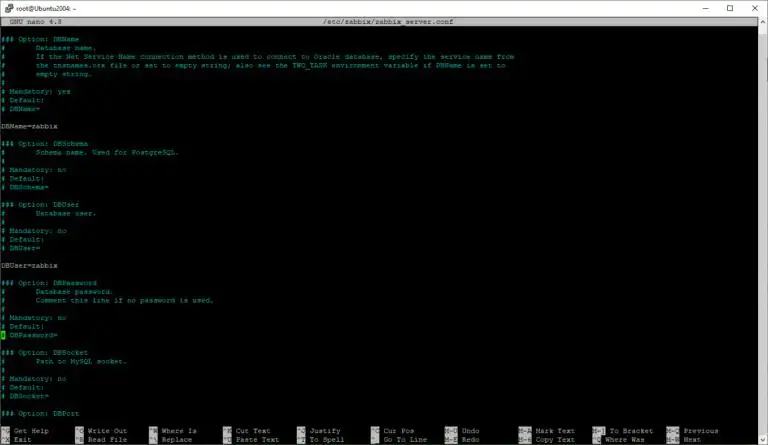This screenshot has width=768, height=445.
Task: Click the DBName=zabbix configuration line
Action: click(29, 126)
